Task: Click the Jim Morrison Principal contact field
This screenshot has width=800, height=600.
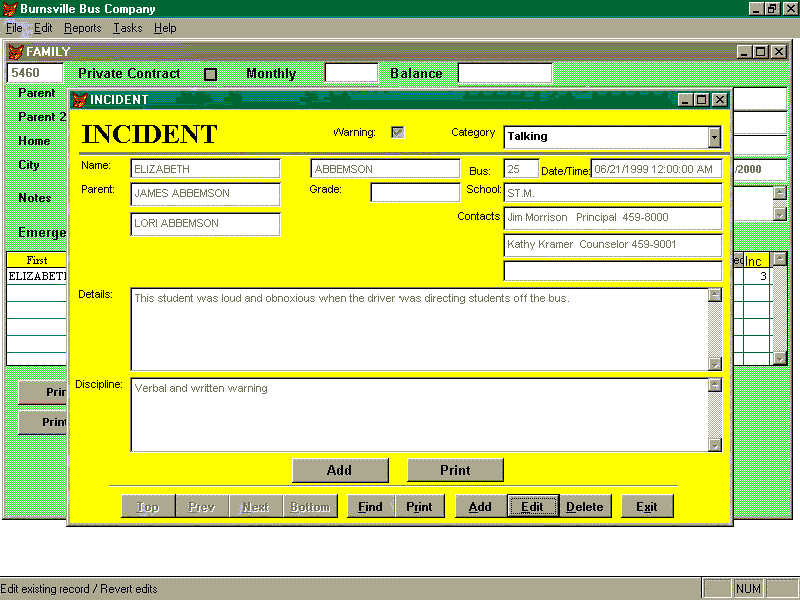Action: (x=613, y=218)
